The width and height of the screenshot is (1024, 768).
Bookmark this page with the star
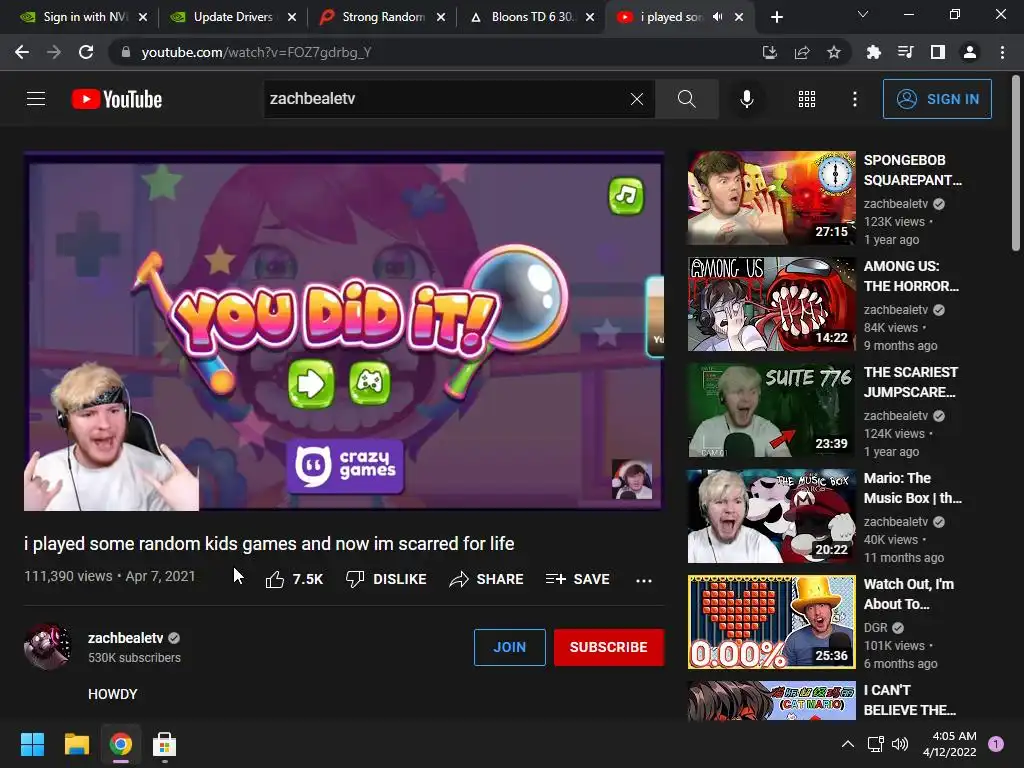834,52
